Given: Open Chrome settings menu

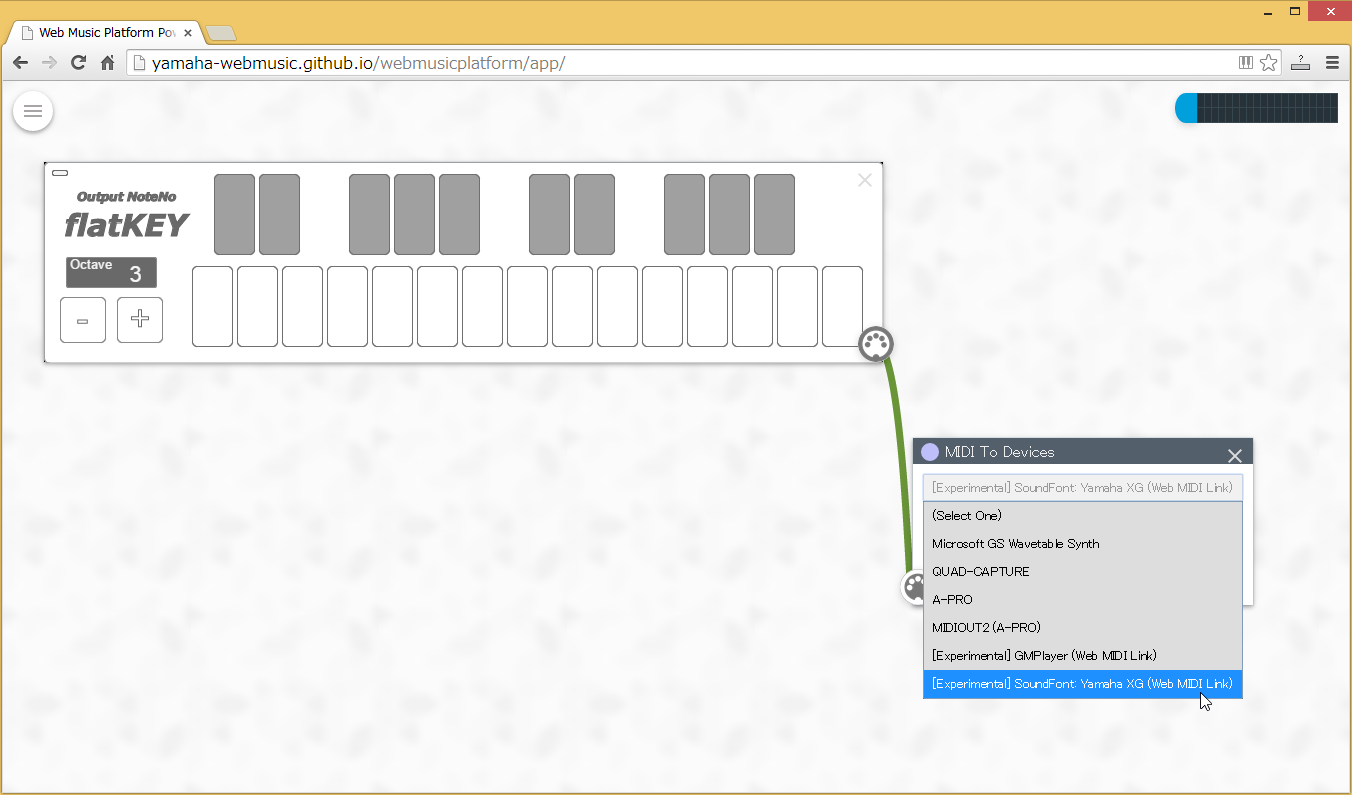Looking at the screenshot, I should [x=1332, y=63].
